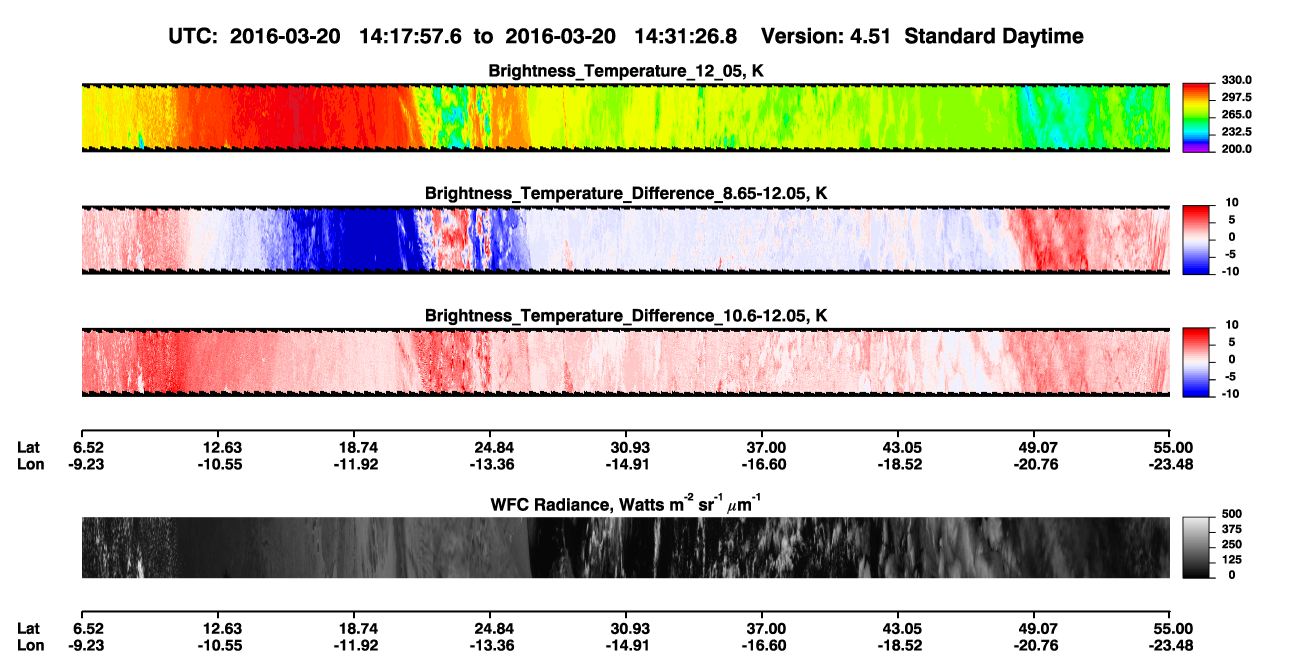Click longitude -14.91 on the bottom axis

(x=627, y=645)
